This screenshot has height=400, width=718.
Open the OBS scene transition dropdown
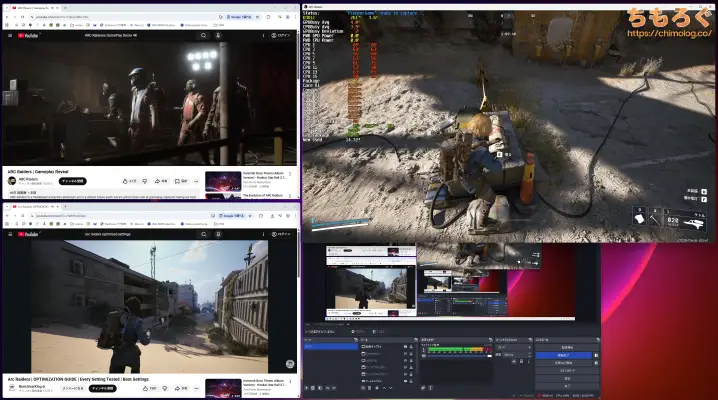pos(512,347)
